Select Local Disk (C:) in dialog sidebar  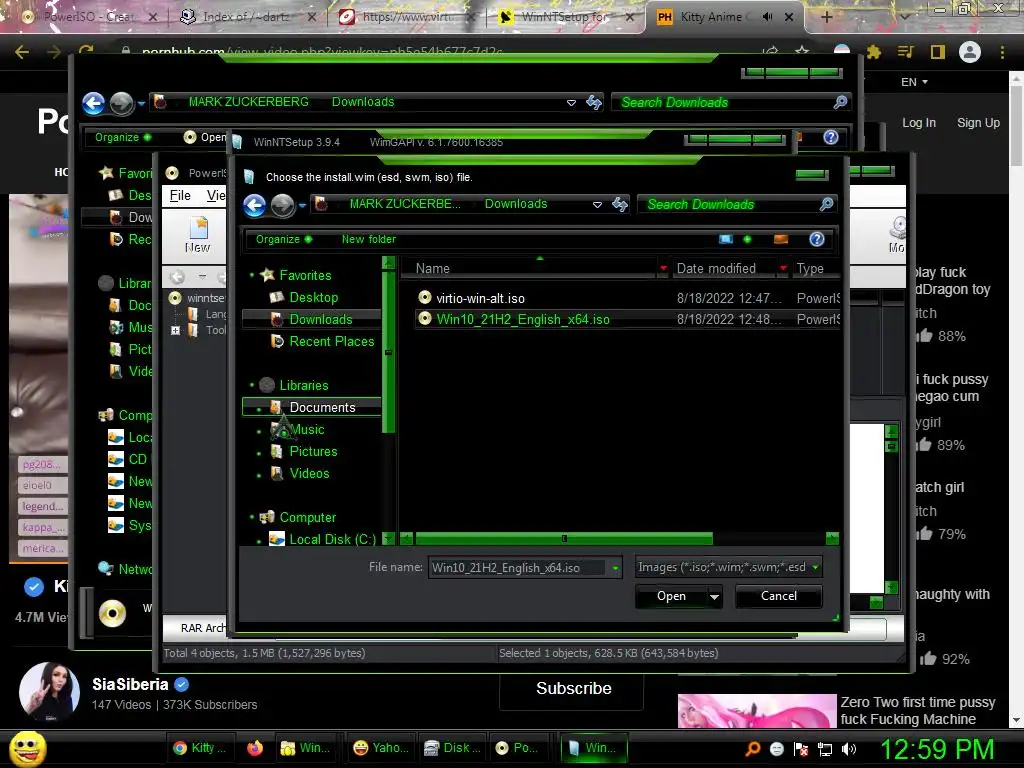[x=332, y=539]
